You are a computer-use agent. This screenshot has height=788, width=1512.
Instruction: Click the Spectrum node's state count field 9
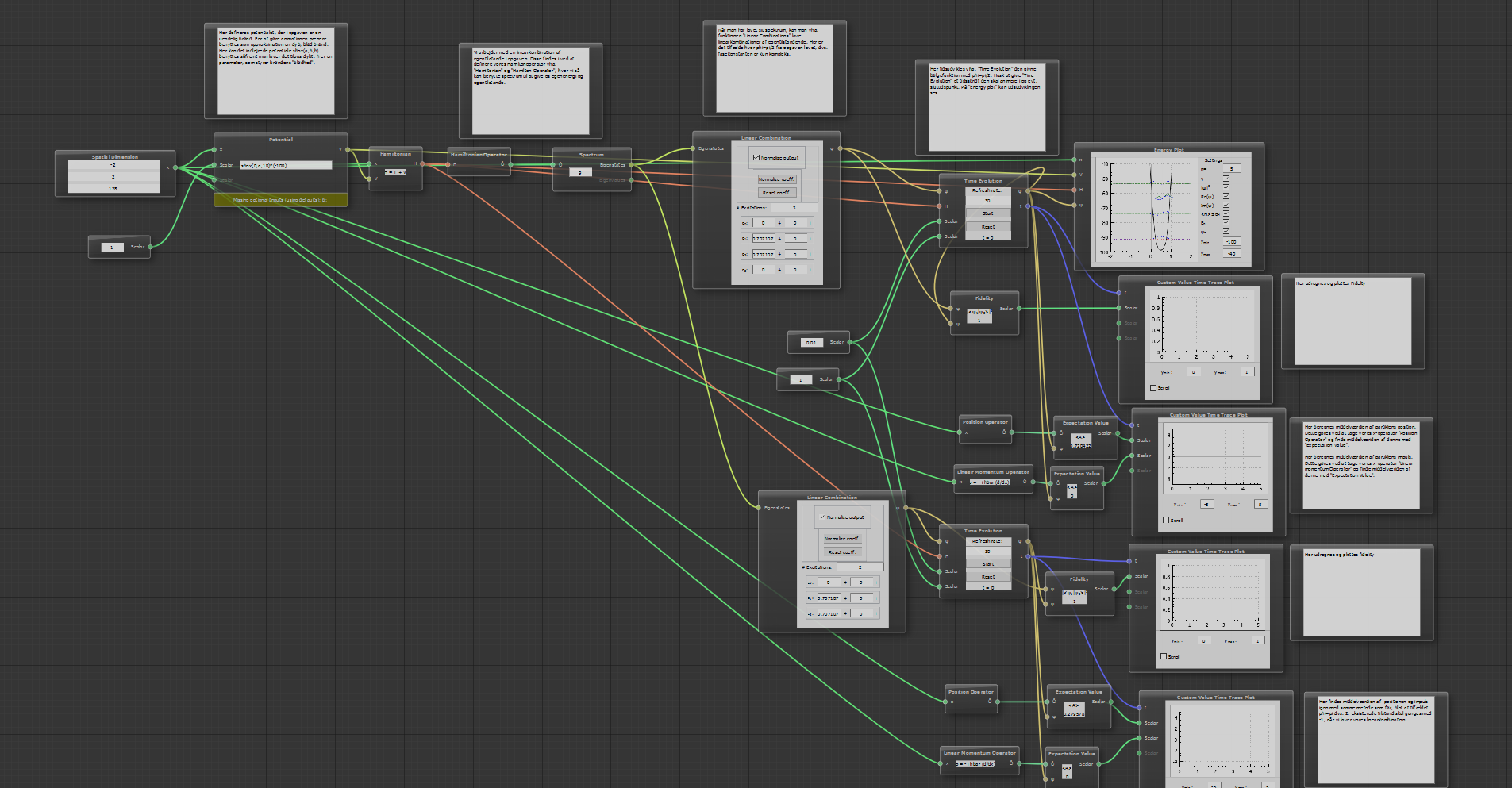(580, 172)
